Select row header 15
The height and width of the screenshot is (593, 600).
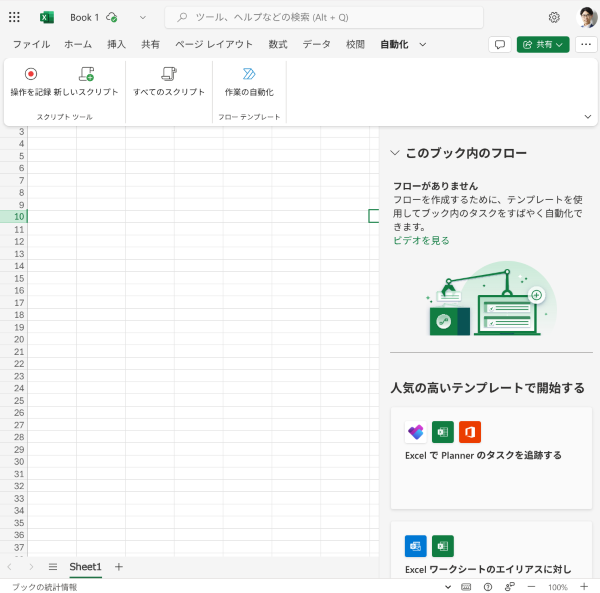coord(14,278)
